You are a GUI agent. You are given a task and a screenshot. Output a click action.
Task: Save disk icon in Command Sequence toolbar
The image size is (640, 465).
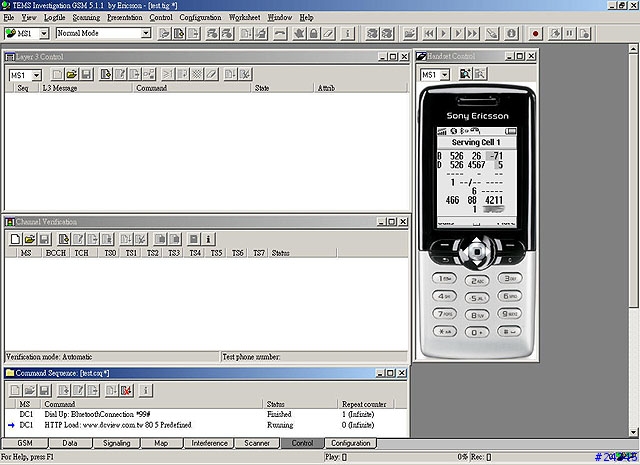(x=44, y=391)
